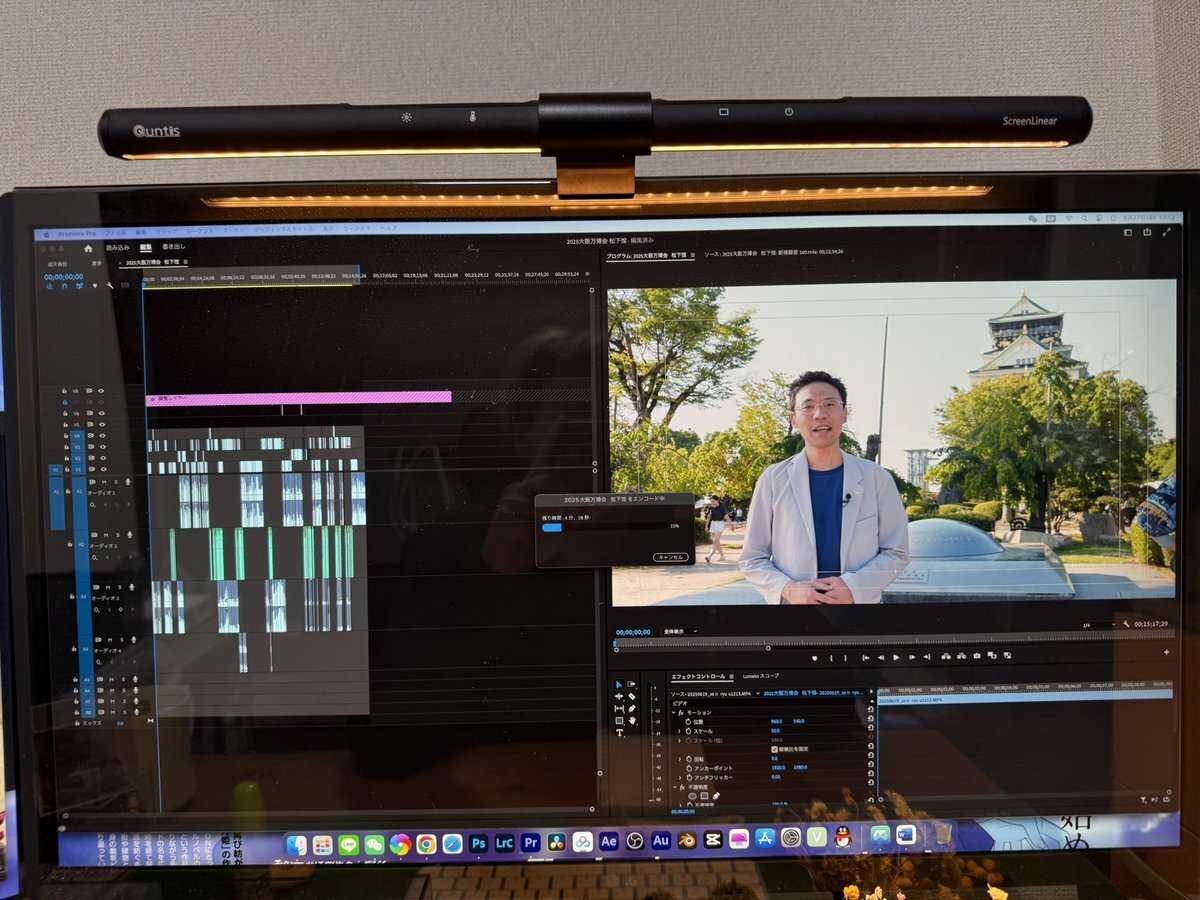Toggle anchor point animation stopwatch
1200x900 pixels.
(x=690, y=768)
